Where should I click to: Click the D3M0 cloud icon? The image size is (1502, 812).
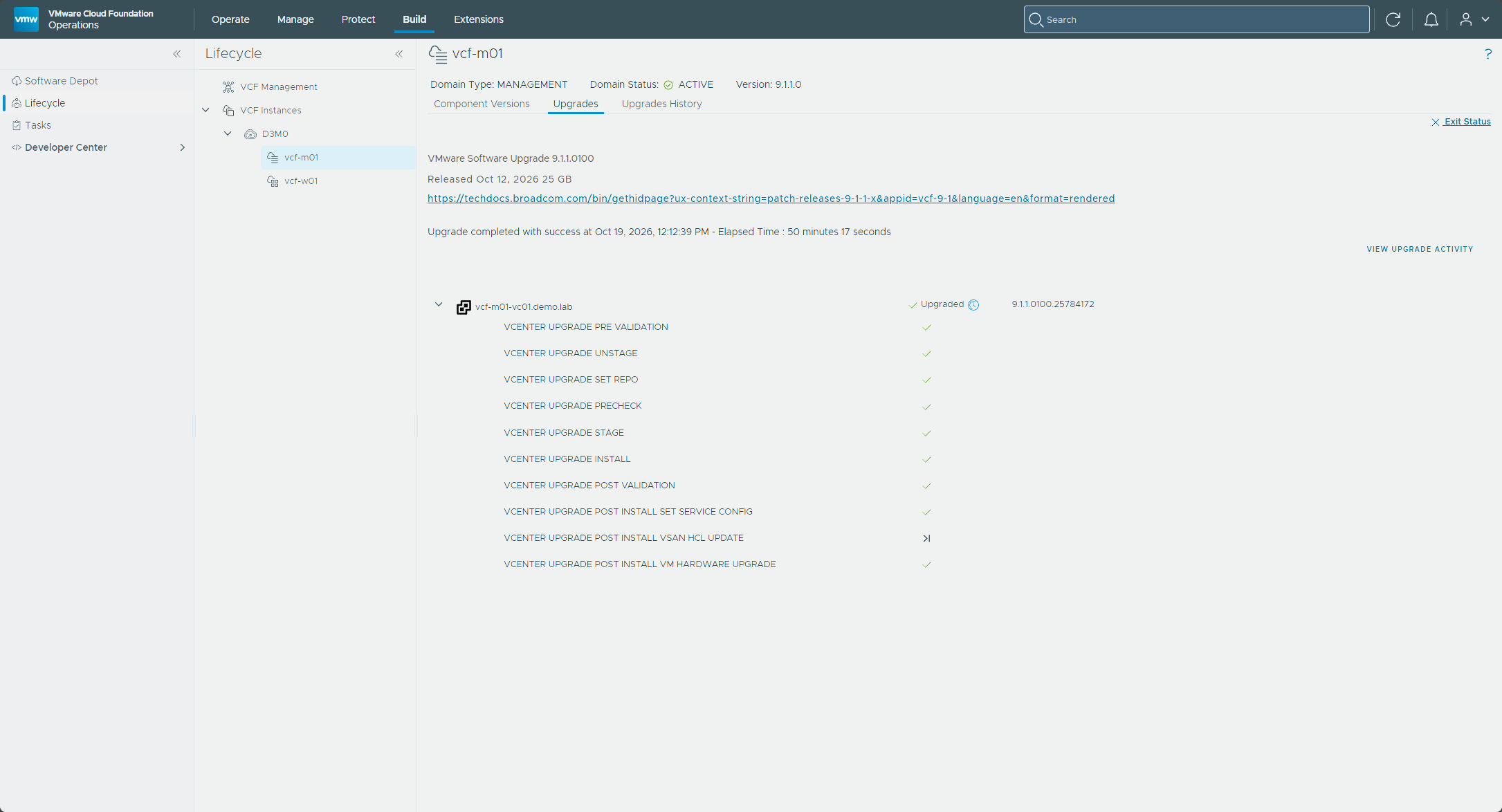click(250, 134)
